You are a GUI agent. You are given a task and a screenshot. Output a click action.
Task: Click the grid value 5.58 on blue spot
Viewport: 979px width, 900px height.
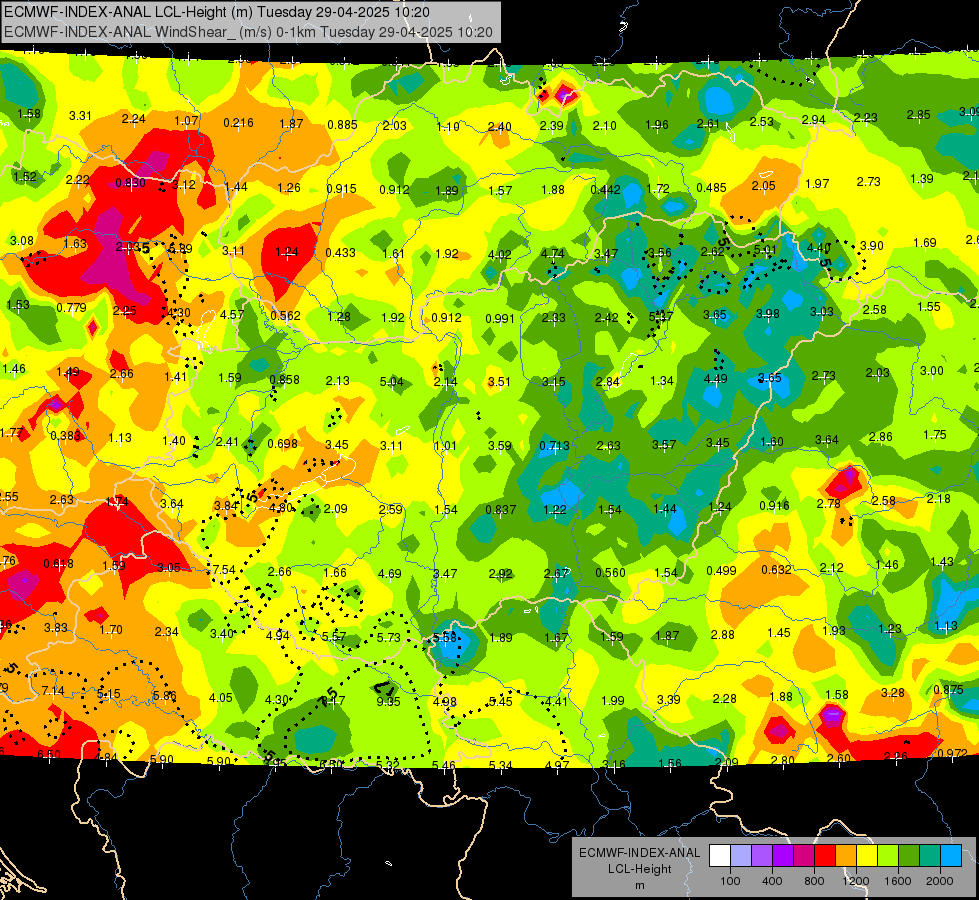(x=445, y=638)
